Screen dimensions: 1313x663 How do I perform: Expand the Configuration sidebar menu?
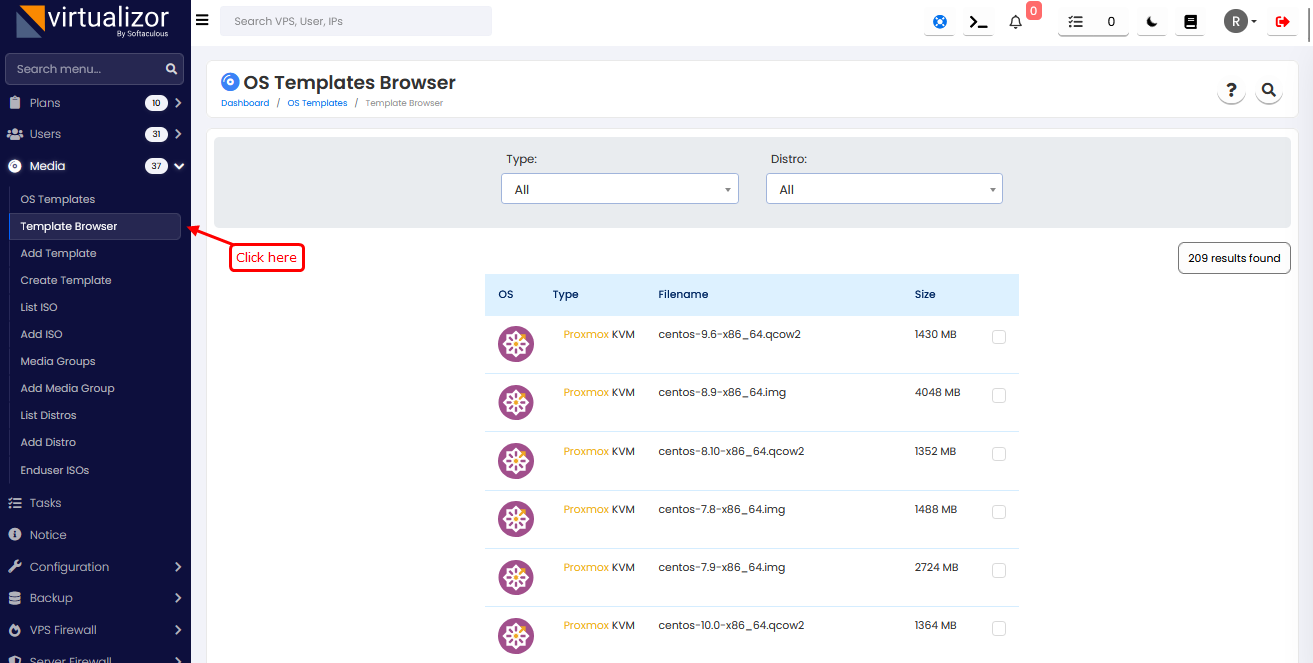click(x=95, y=567)
